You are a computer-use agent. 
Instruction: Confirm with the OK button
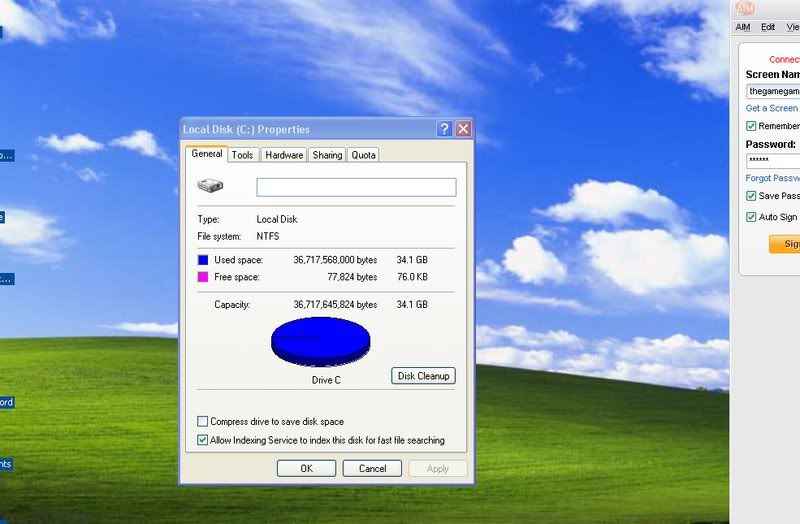click(x=307, y=468)
